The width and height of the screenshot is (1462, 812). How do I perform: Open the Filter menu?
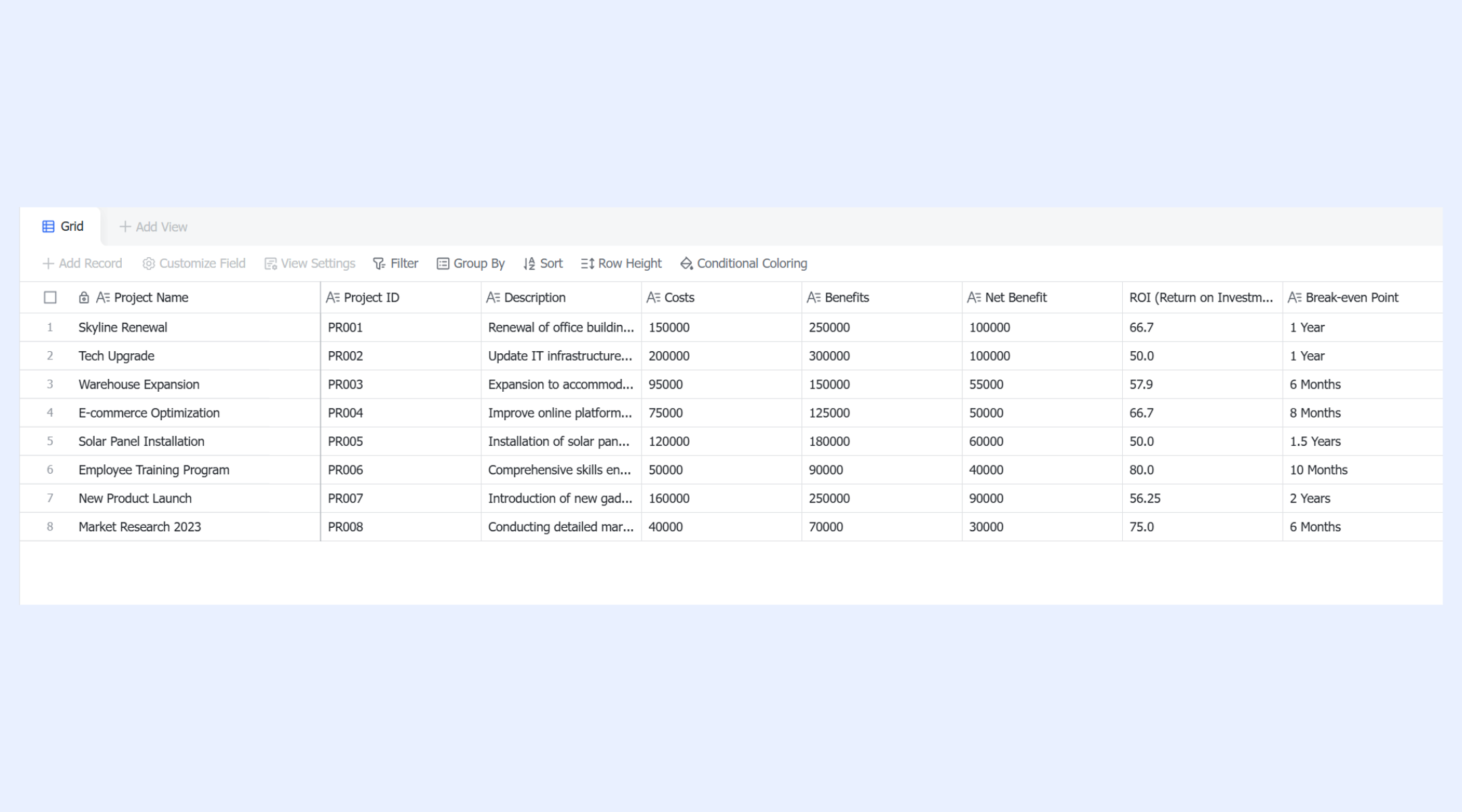tap(396, 263)
